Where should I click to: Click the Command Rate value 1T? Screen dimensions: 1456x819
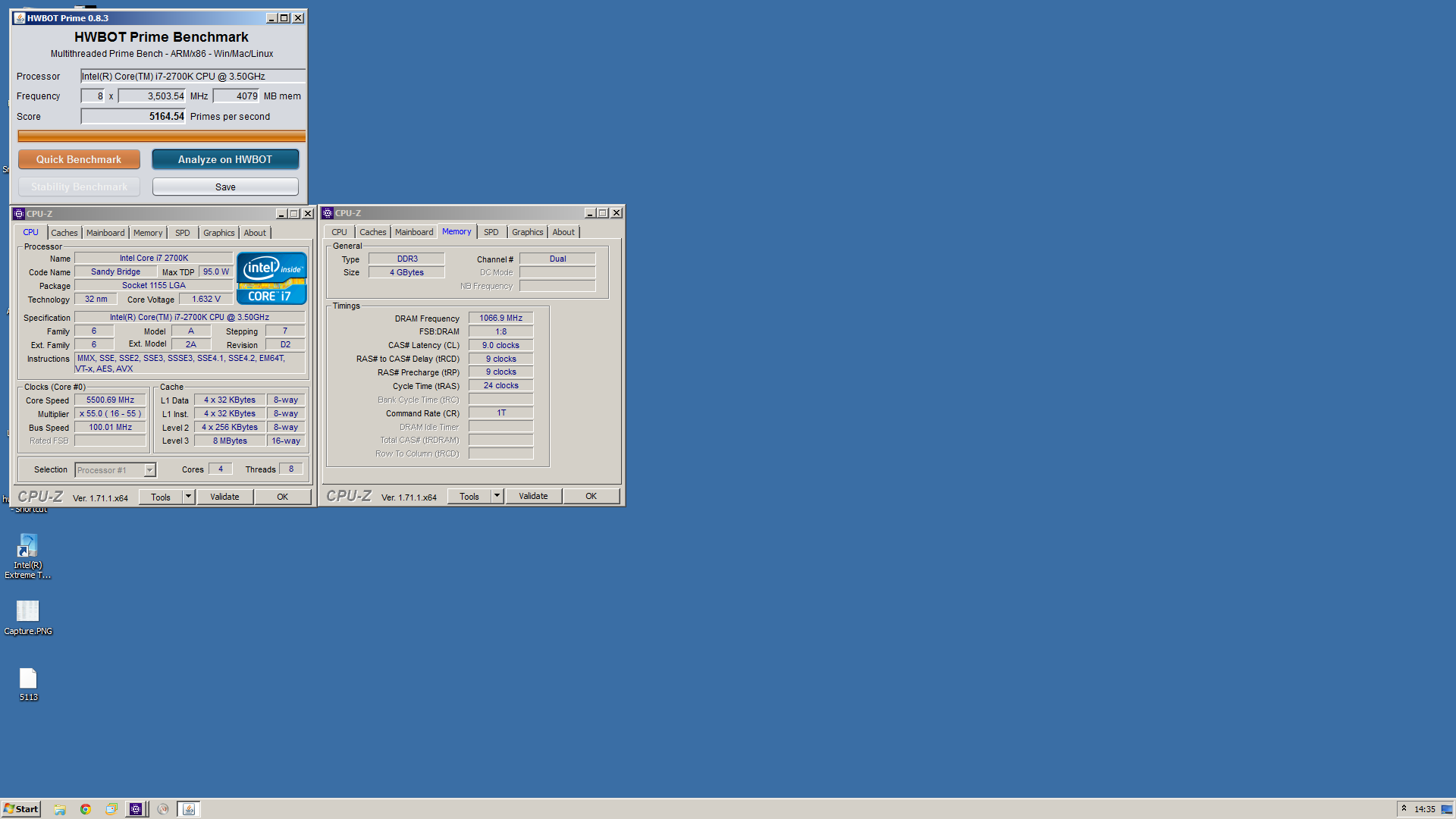point(501,413)
